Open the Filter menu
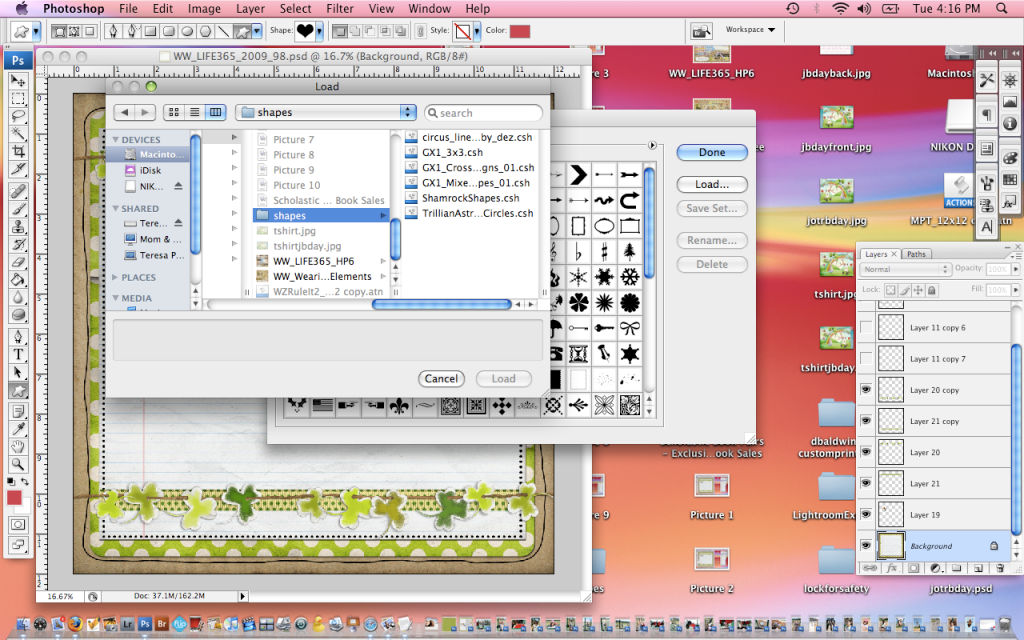This screenshot has width=1024, height=640. pos(340,8)
